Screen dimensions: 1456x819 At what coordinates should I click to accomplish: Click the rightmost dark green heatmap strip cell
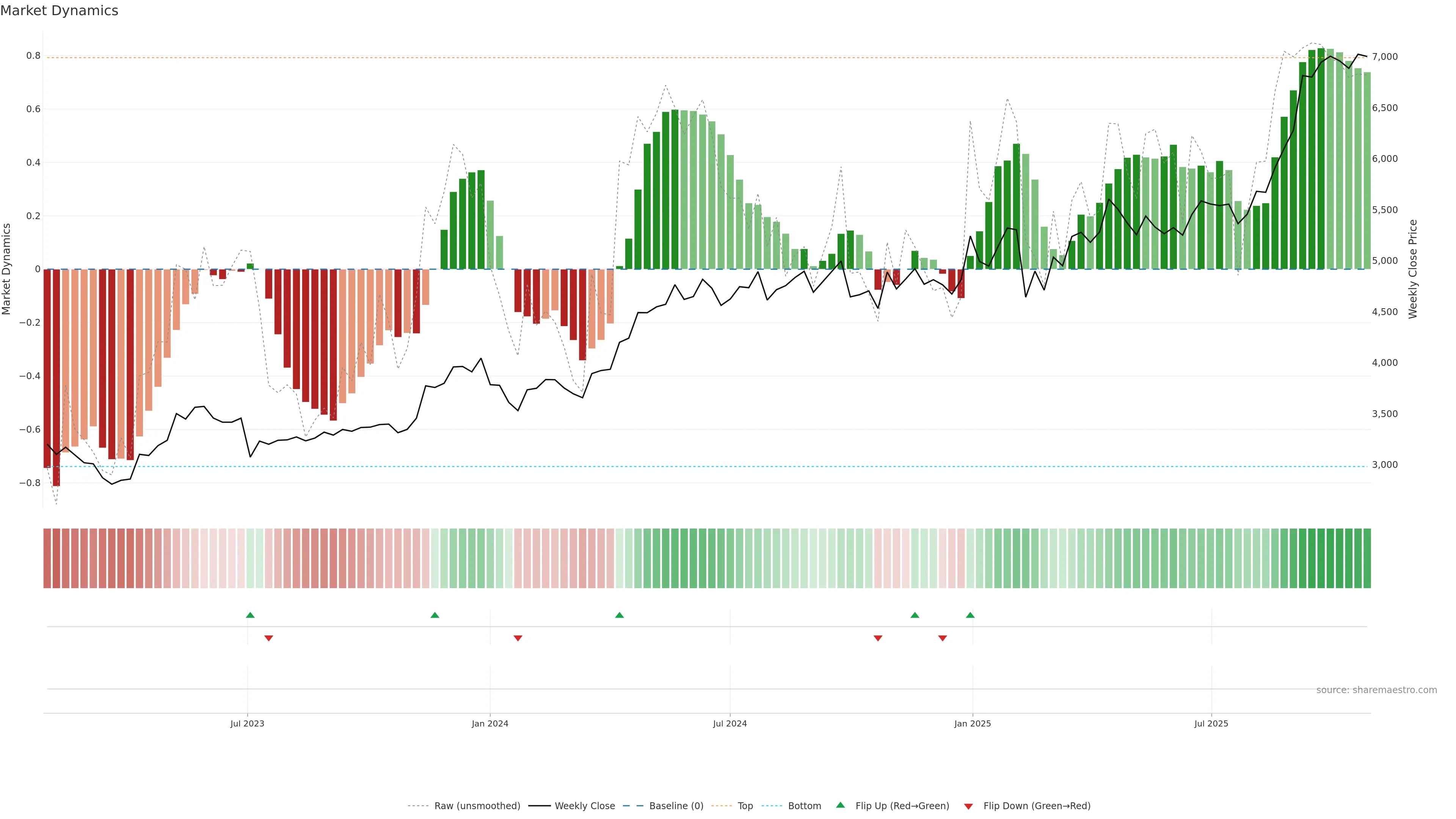click(1367, 558)
